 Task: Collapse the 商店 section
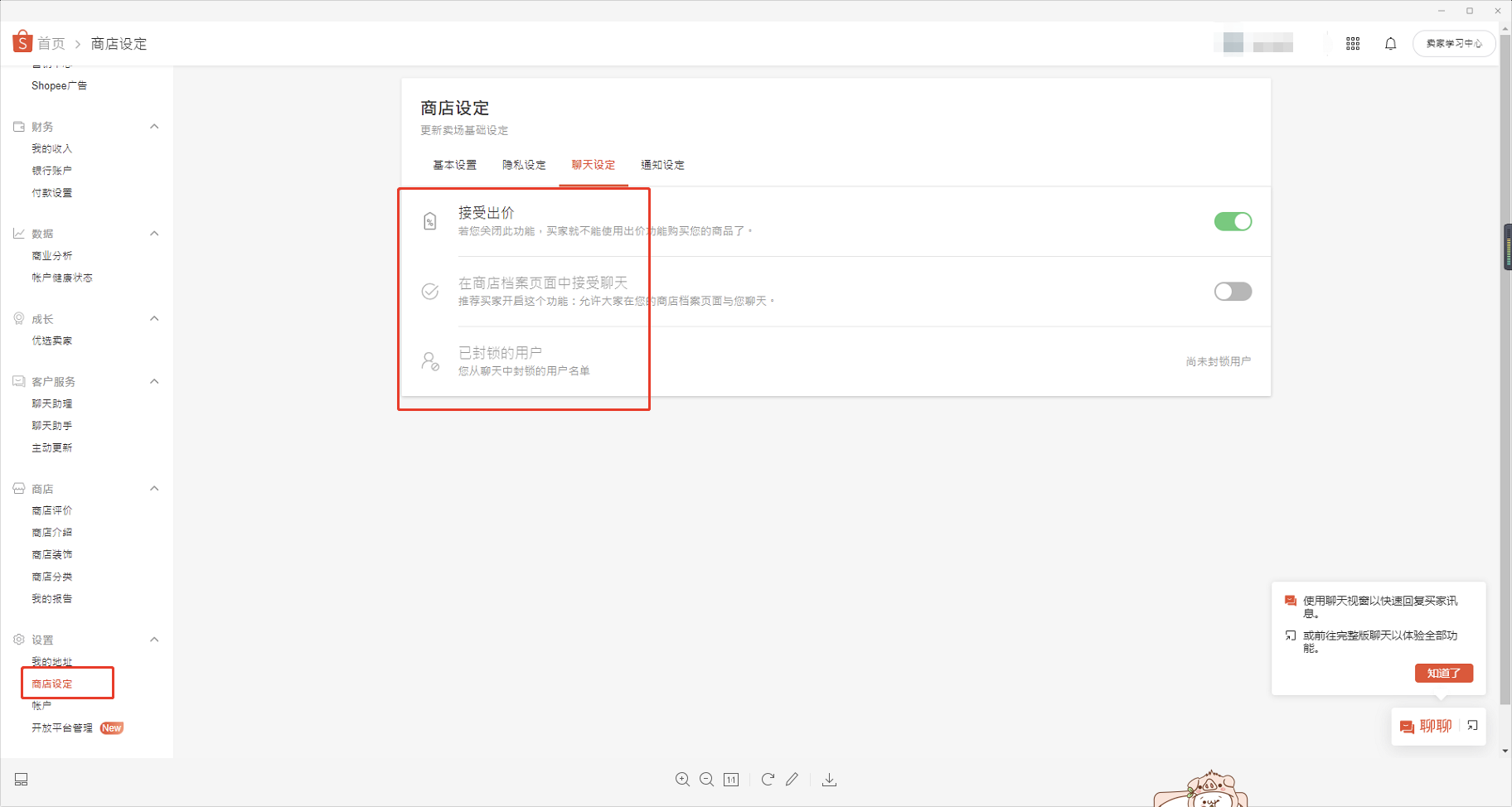point(154,489)
